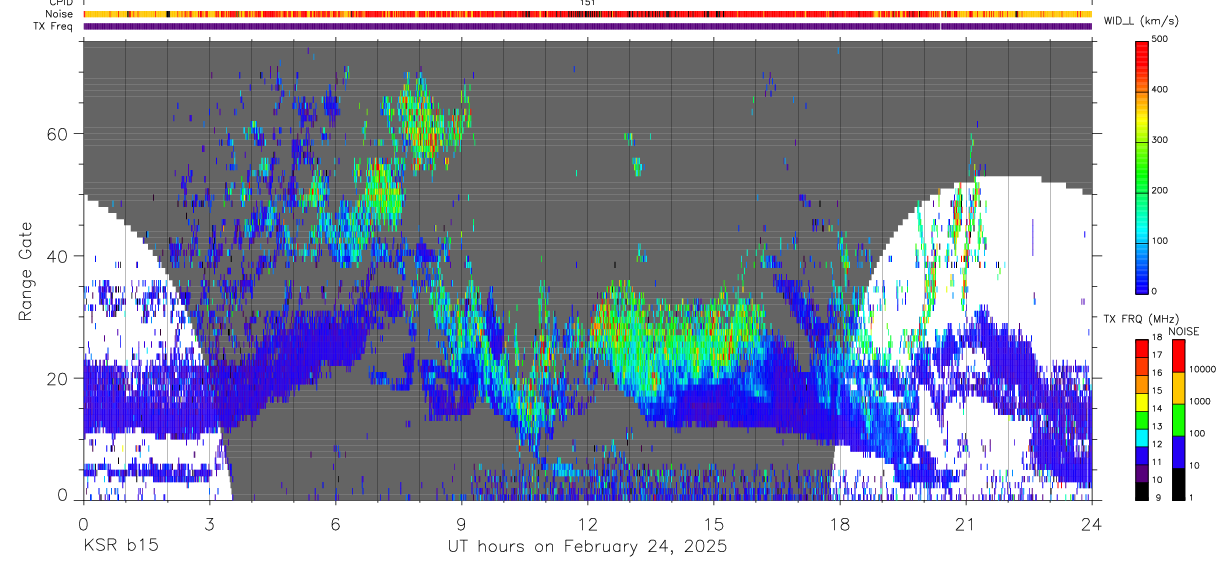Click the 'TX Freq' row label at top left
Screen dimensions: 1228x567
[x=52, y=26]
